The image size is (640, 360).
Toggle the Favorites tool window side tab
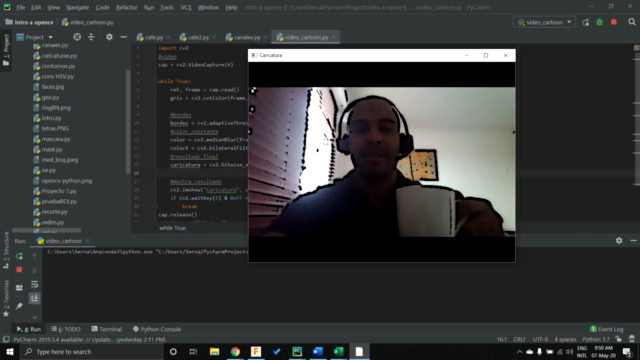point(6,298)
